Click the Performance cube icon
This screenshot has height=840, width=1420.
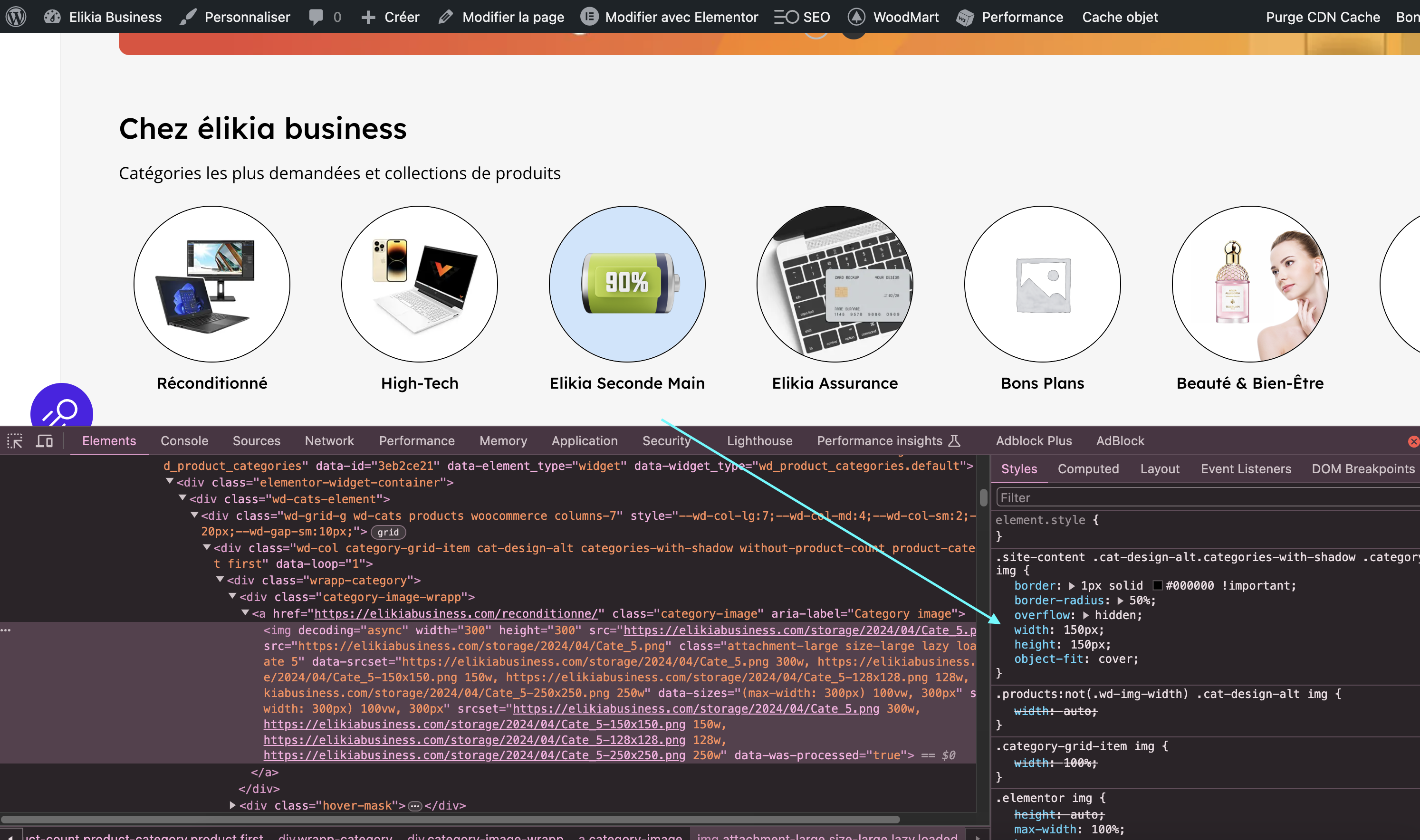tap(965, 18)
